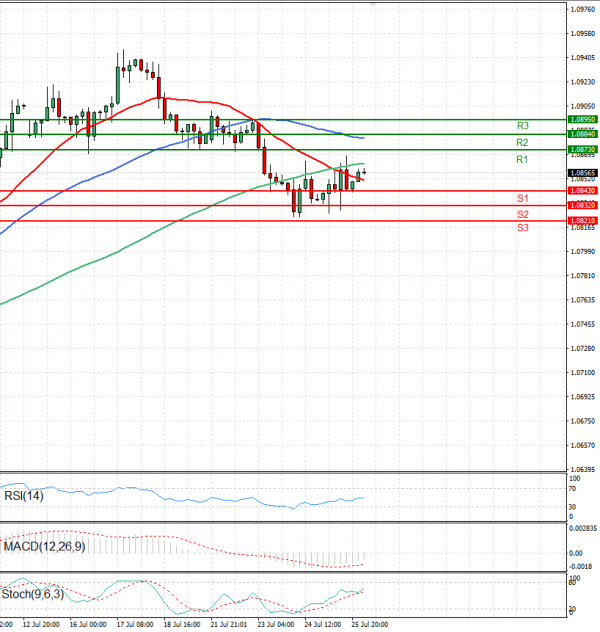Click the 21 Jul 21:01 time label

coord(229,624)
